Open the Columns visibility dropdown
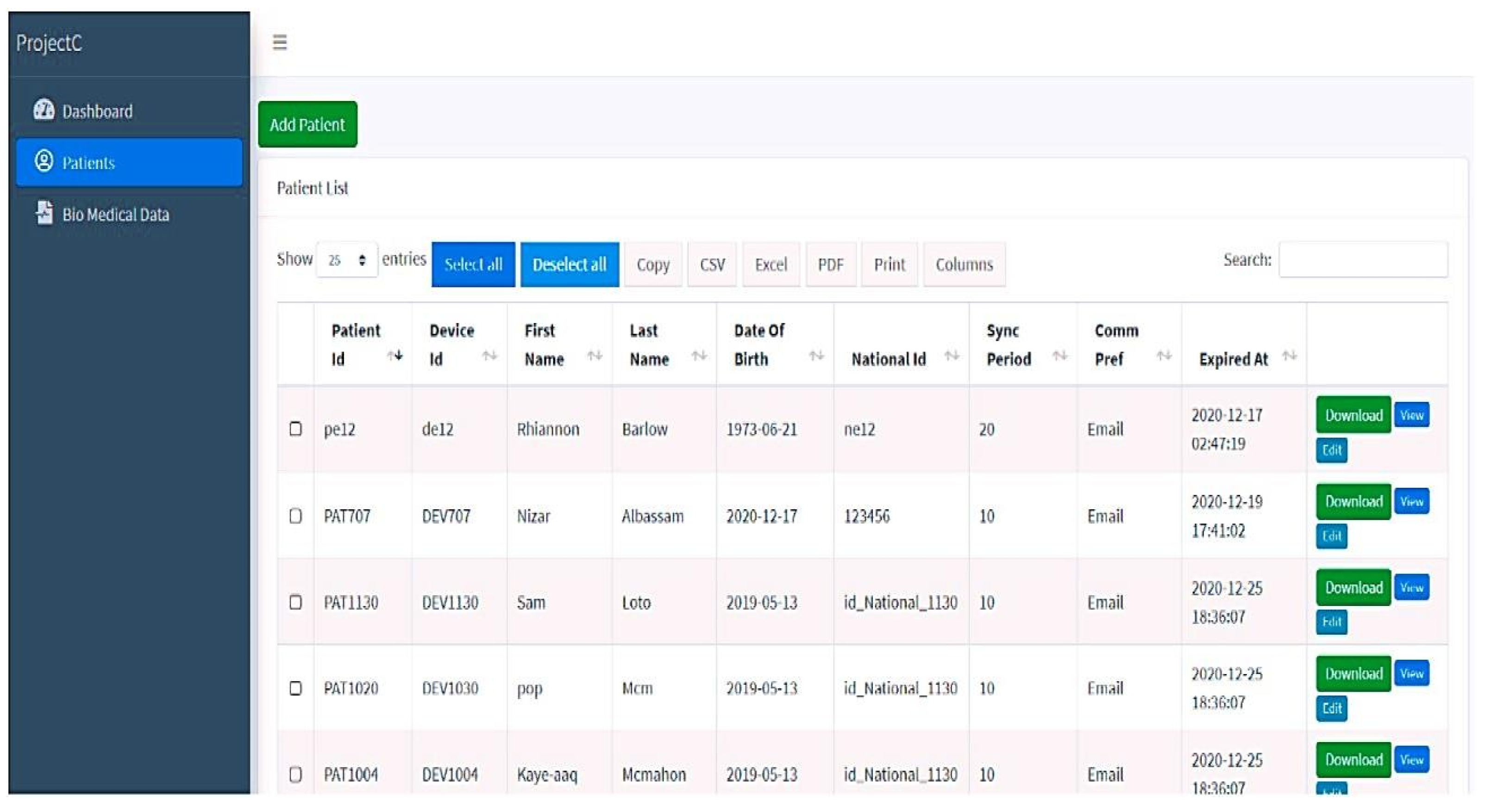Image resolution: width=1485 pixels, height=812 pixels. (964, 264)
